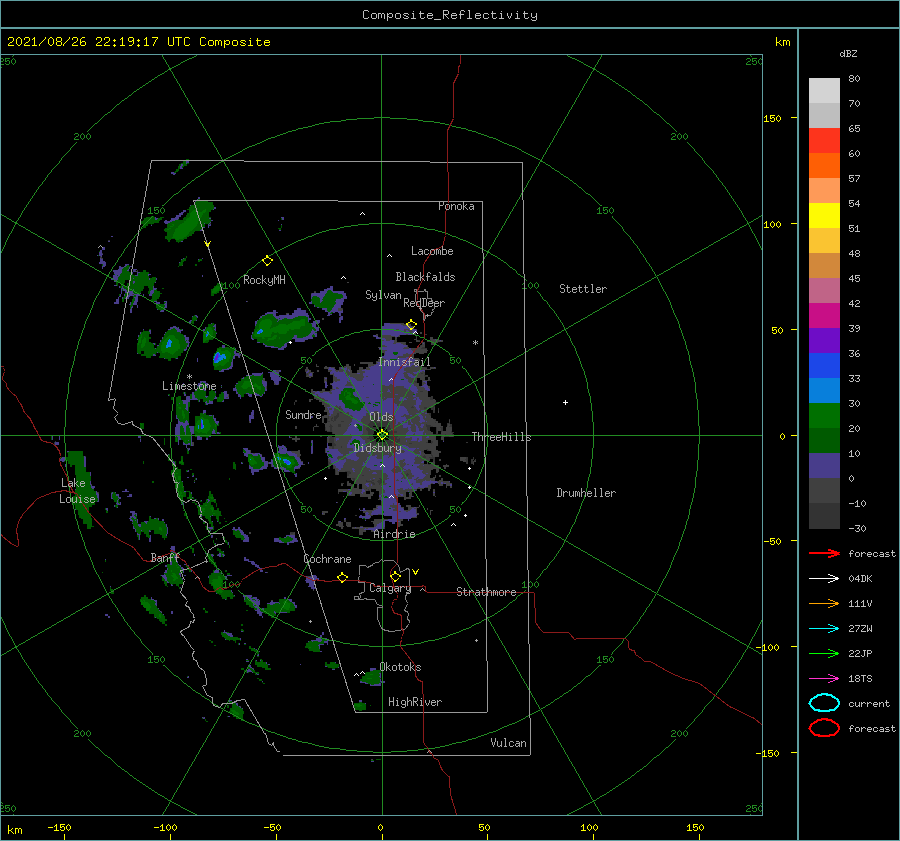
Task: Click the white asterisk marker above Limestone
Action: click(x=189, y=377)
